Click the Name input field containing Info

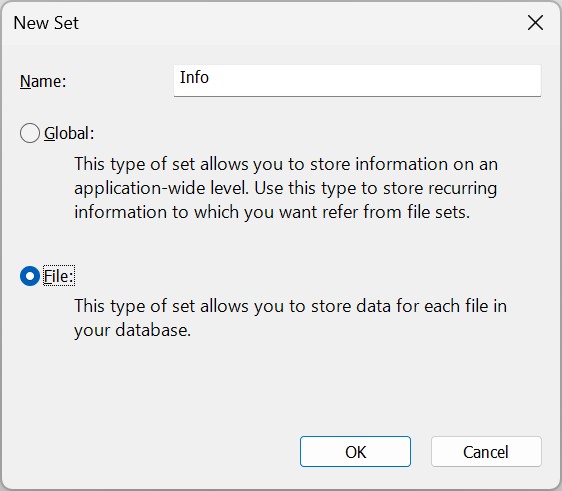[x=357, y=81]
